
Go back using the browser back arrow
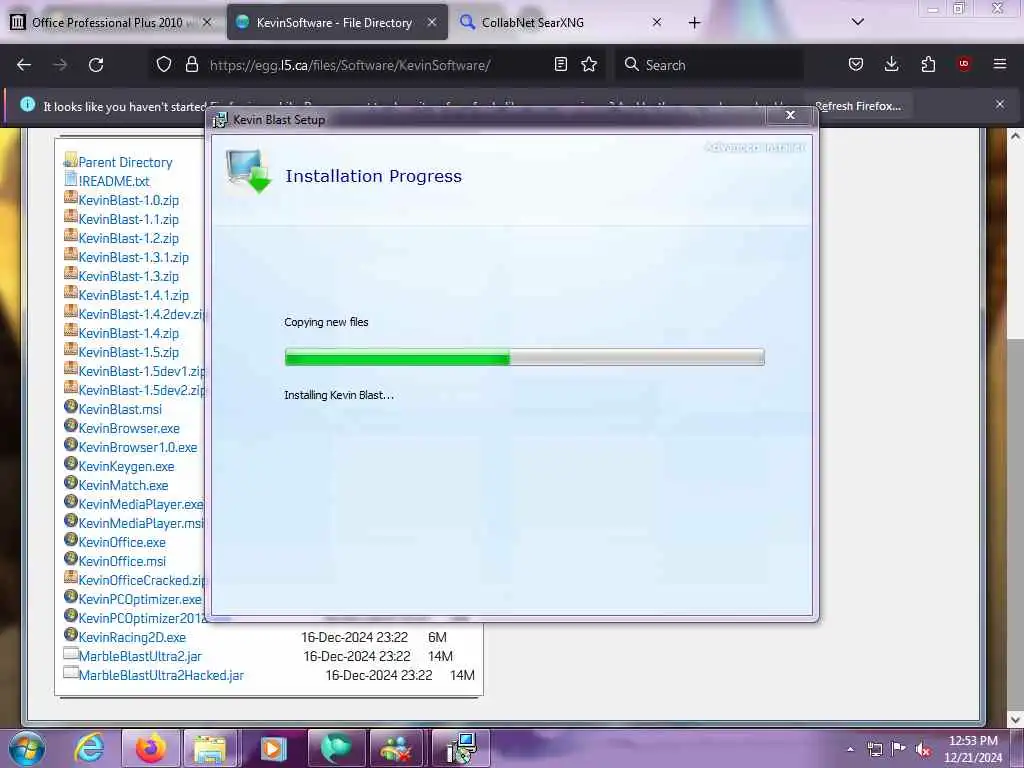coord(24,65)
